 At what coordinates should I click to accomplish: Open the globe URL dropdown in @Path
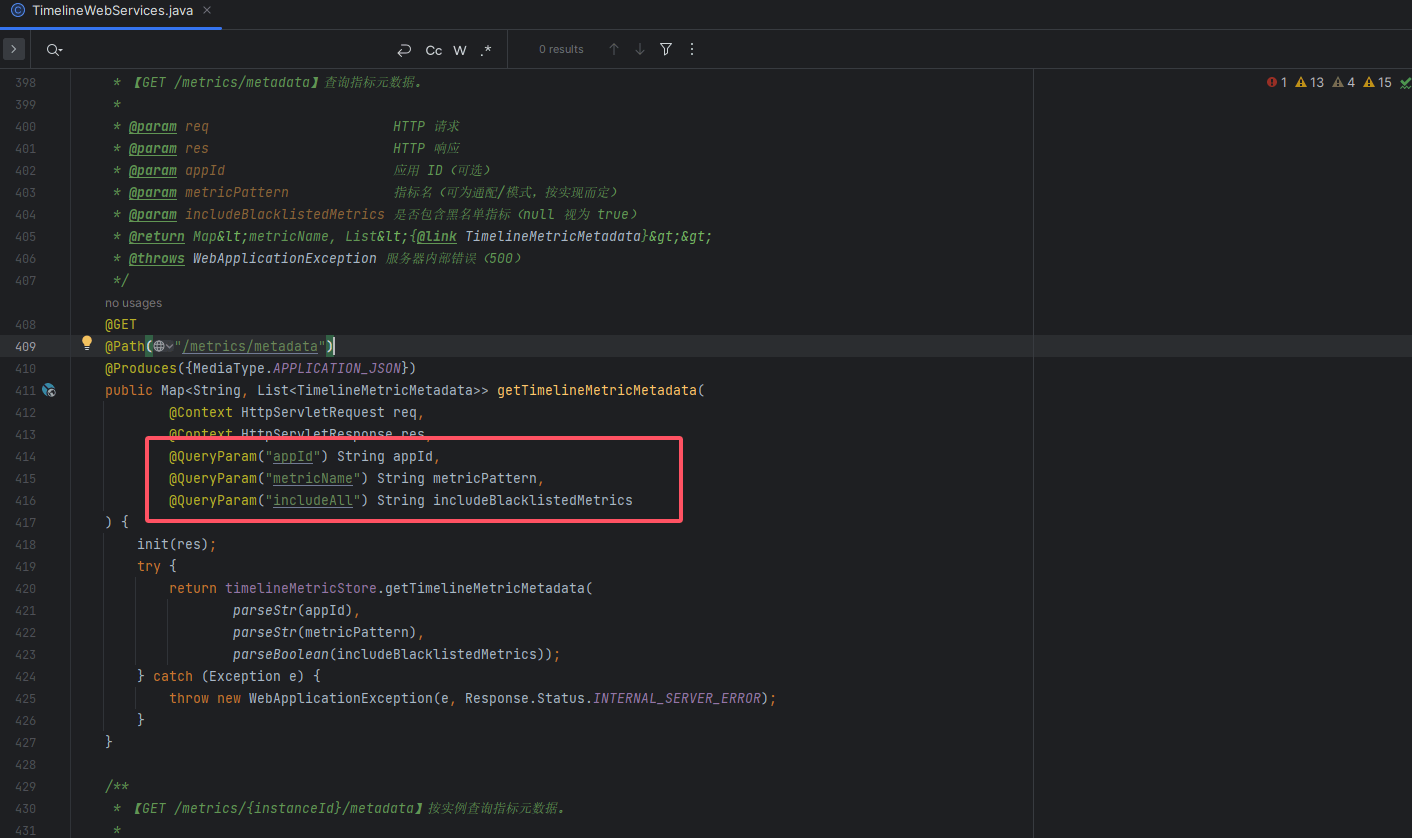click(x=163, y=347)
